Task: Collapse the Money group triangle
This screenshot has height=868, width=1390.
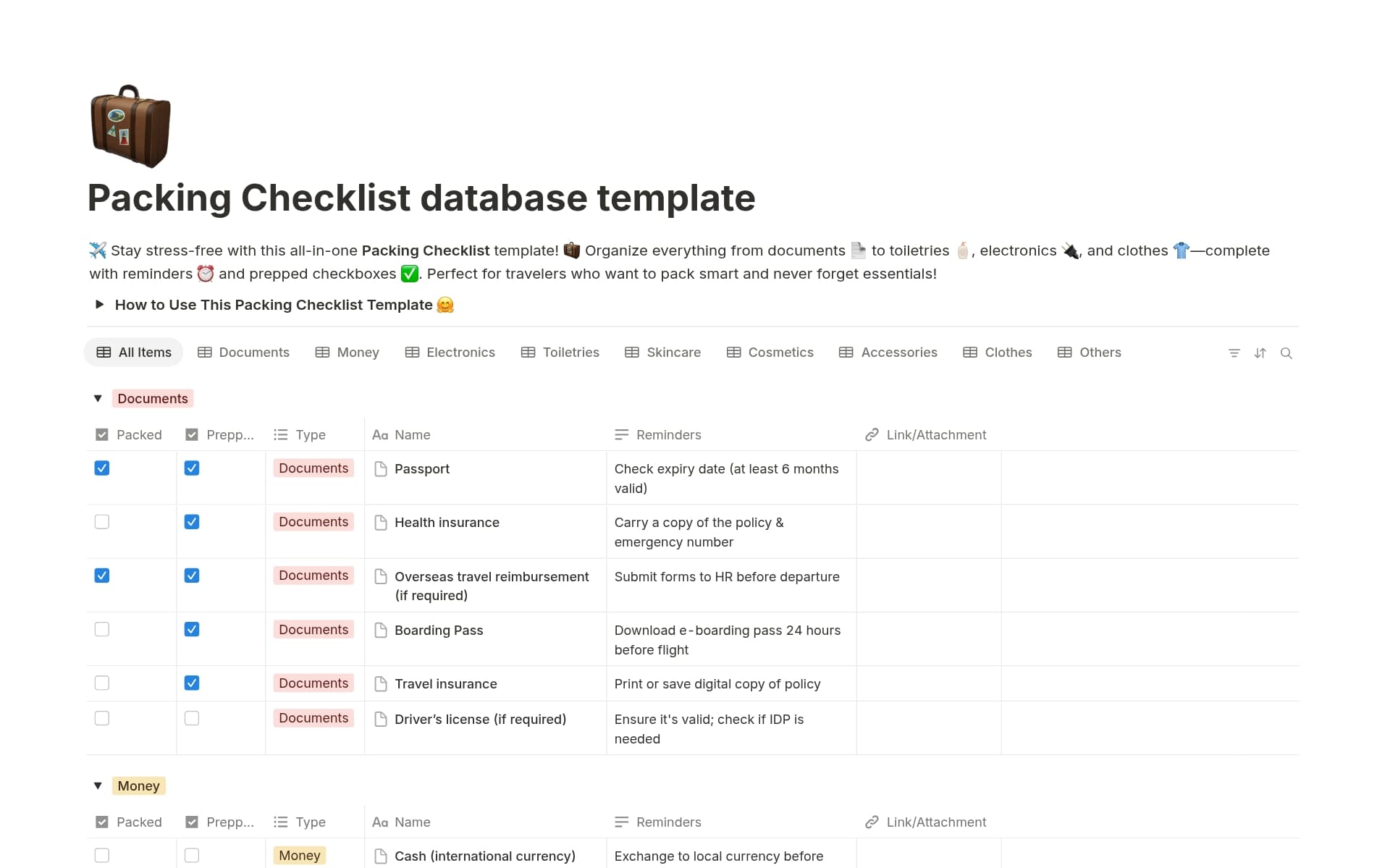Action: click(98, 785)
